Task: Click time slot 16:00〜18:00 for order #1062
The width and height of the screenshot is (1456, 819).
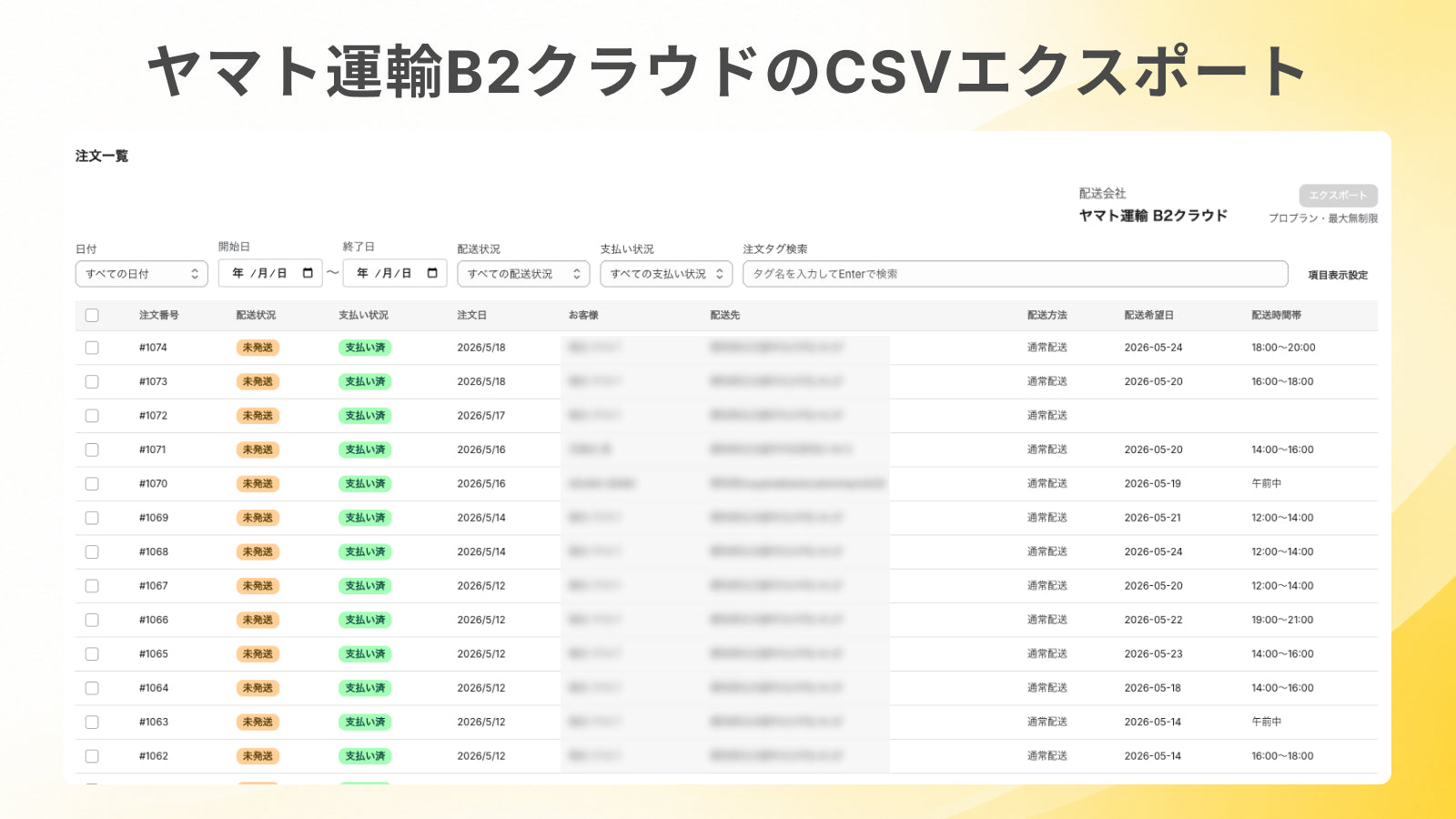Action: pos(1283,756)
